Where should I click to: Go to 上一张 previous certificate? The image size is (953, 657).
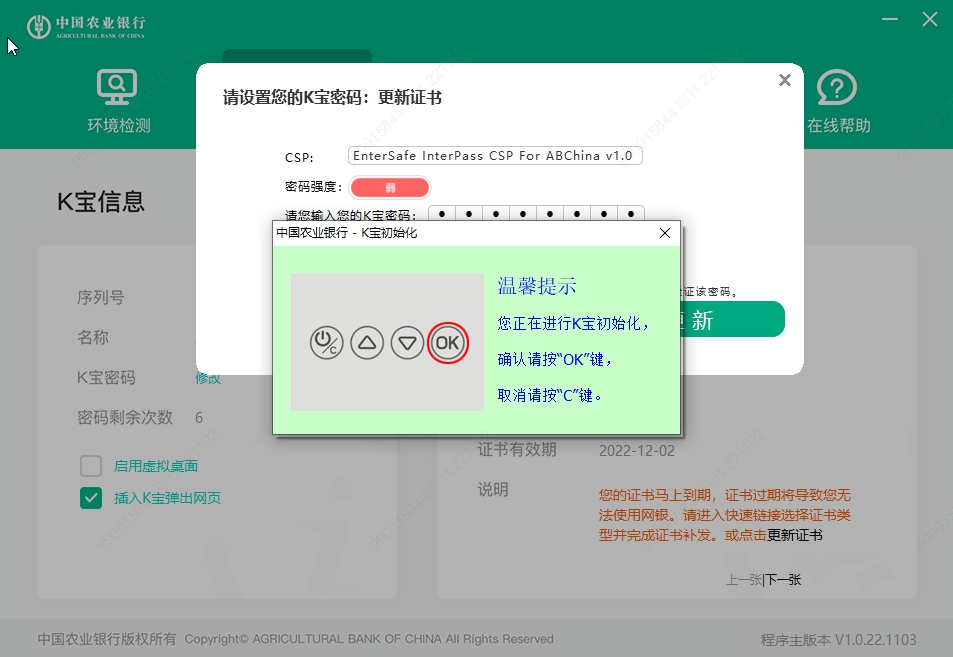(x=744, y=580)
